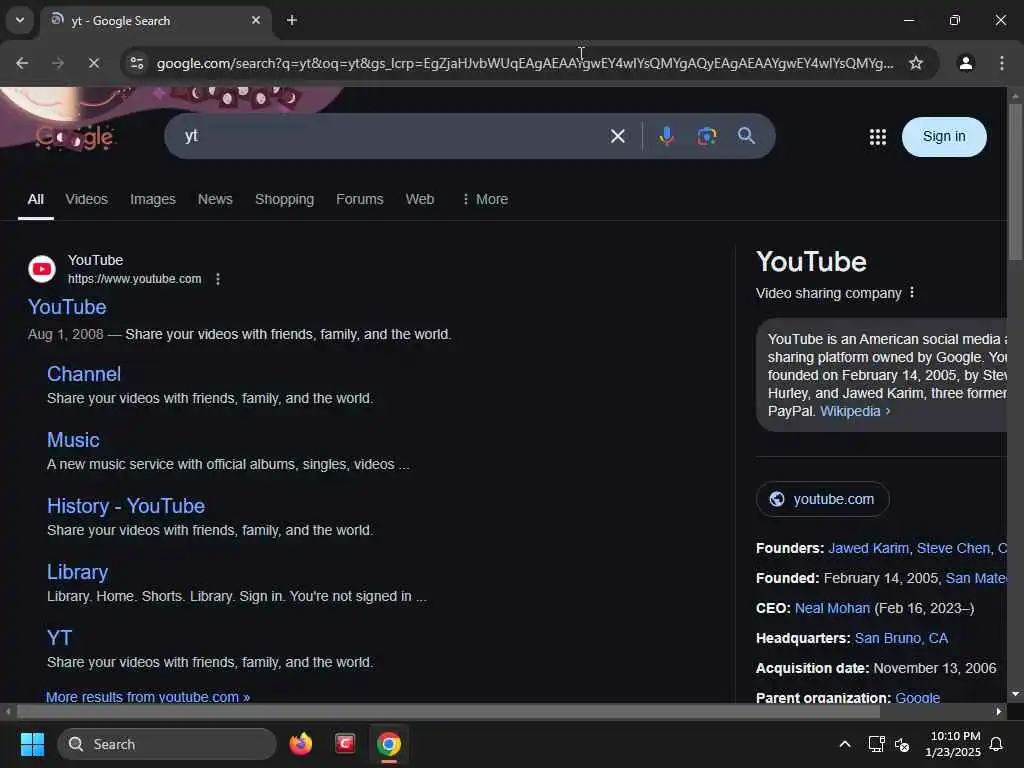Click the taskbar Search box
1024x768 pixels.
click(x=167, y=744)
